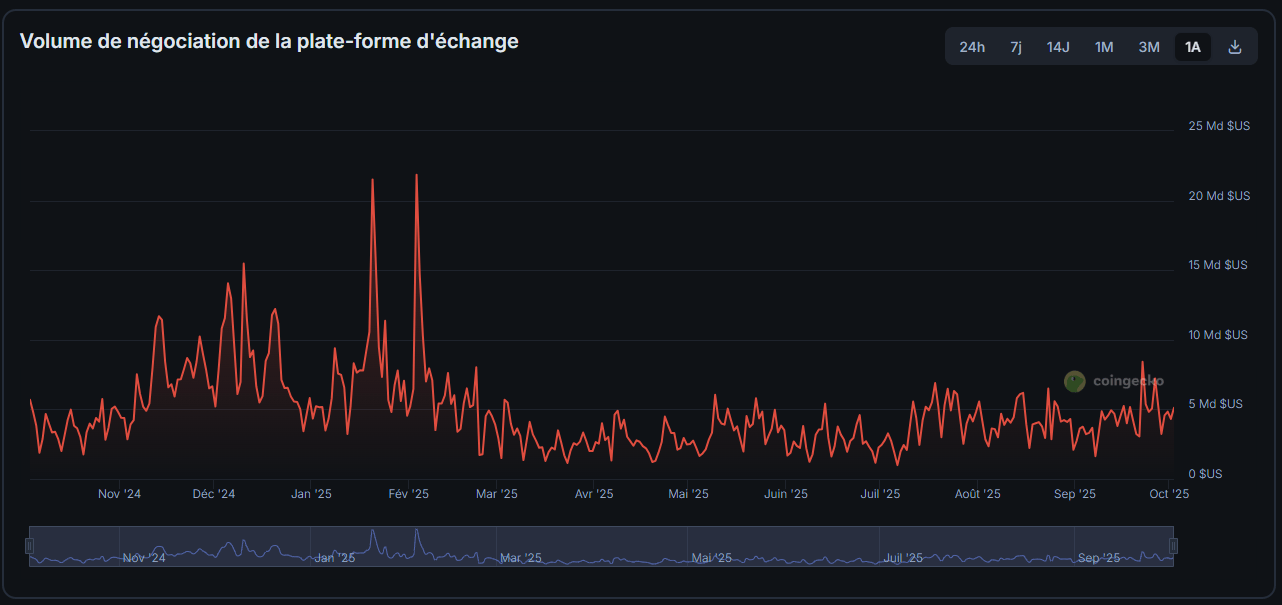
Task: Click the tallest February volume spike
Action: pyautogui.click(x=416, y=175)
